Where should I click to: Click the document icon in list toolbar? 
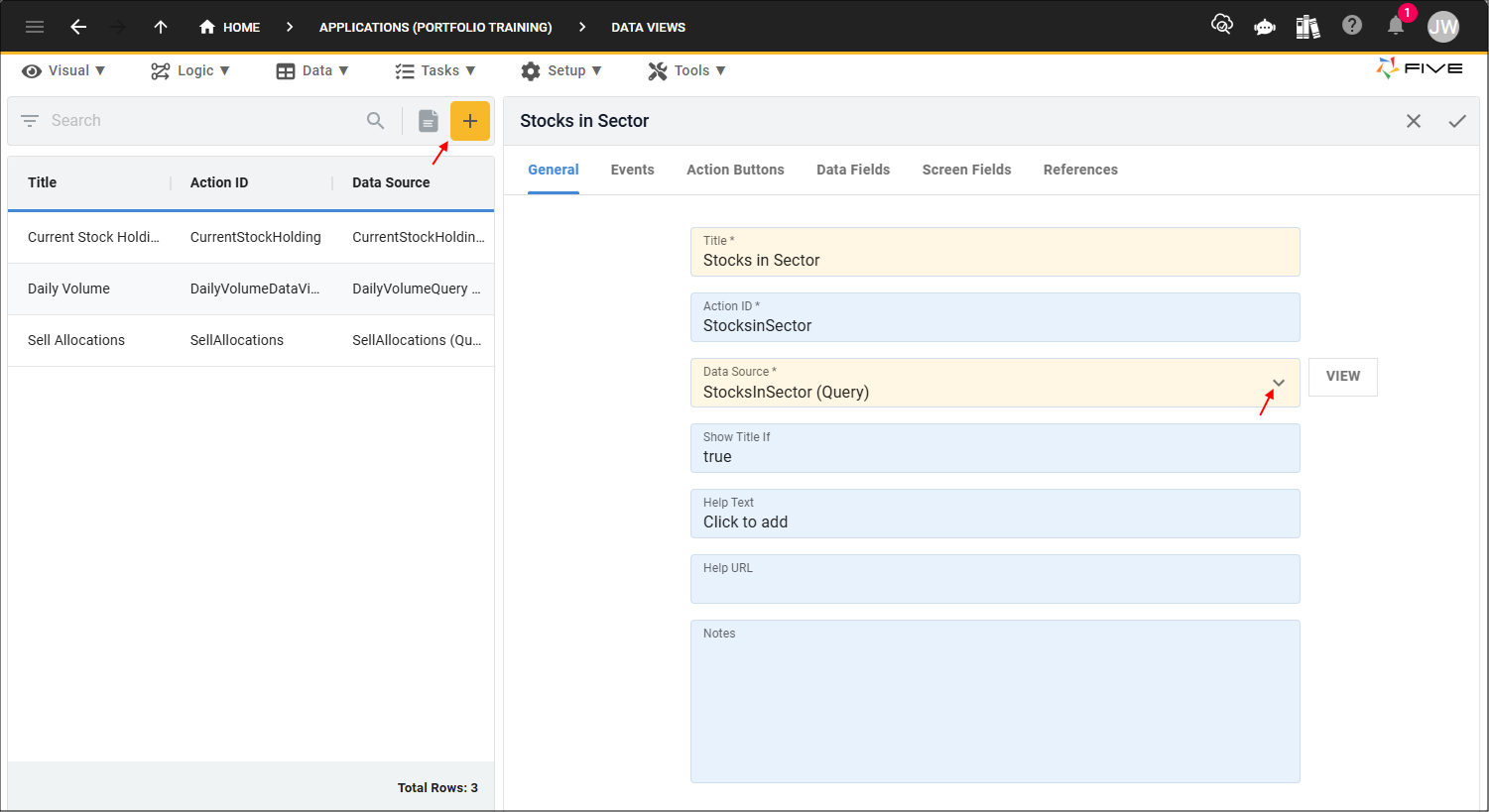click(429, 121)
